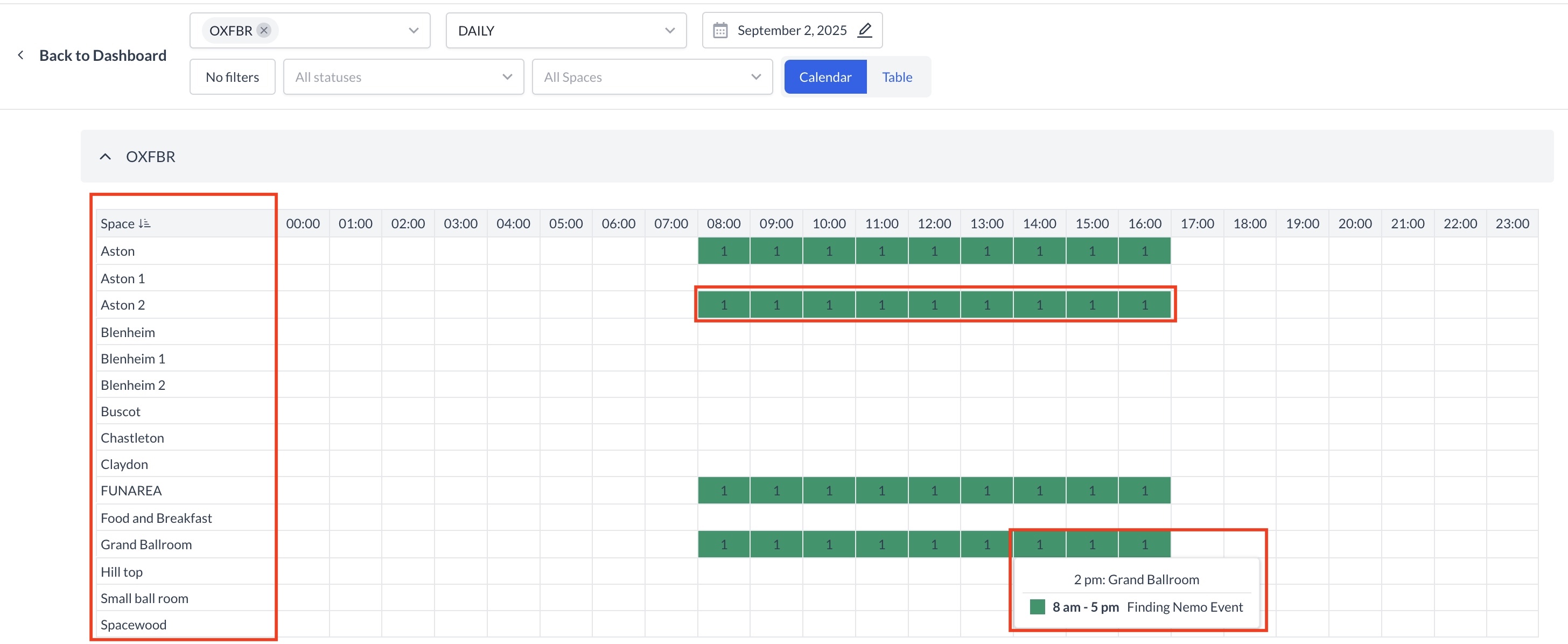Open the property selector dropdown arrow
This screenshot has height=644, width=1568.
tap(414, 31)
